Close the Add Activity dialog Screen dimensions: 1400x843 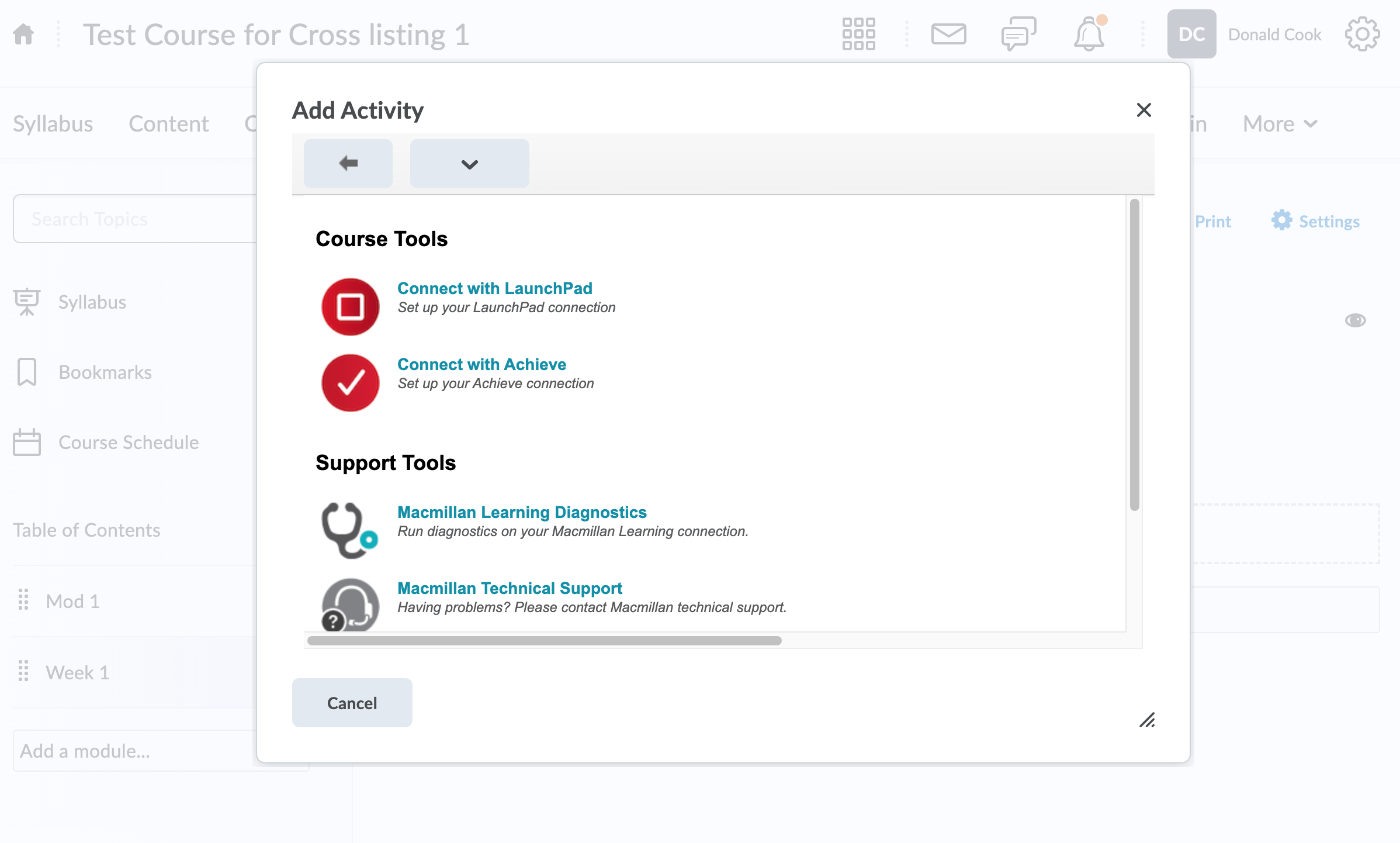click(1143, 110)
